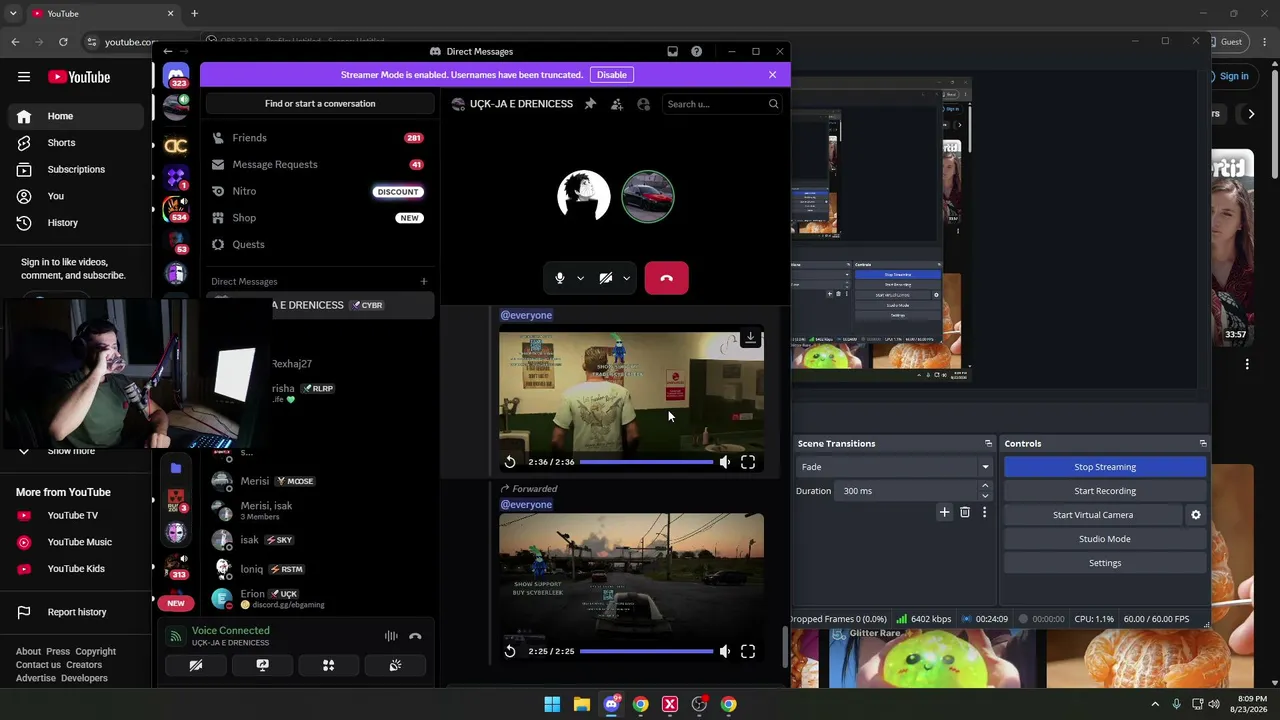Viewport: 1280px width, 720px height.
Task: Remove scene transition with trash icon
Action: [965, 513]
